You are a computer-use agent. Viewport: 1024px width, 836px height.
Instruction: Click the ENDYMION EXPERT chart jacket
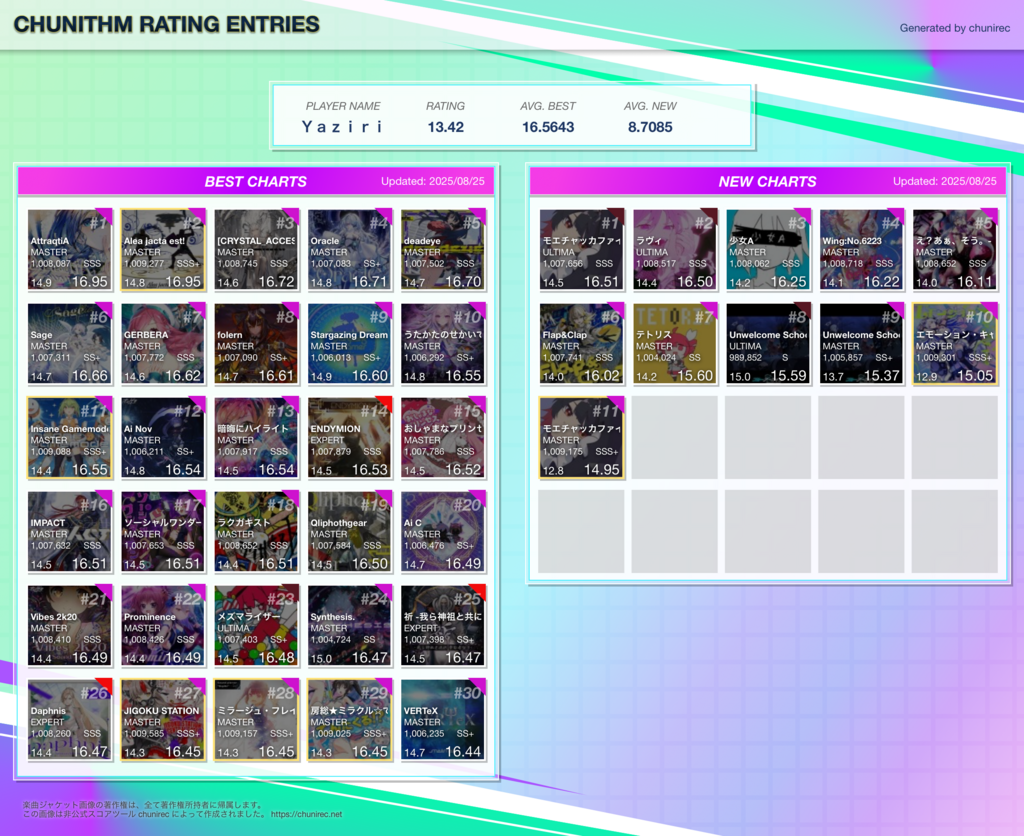point(349,438)
